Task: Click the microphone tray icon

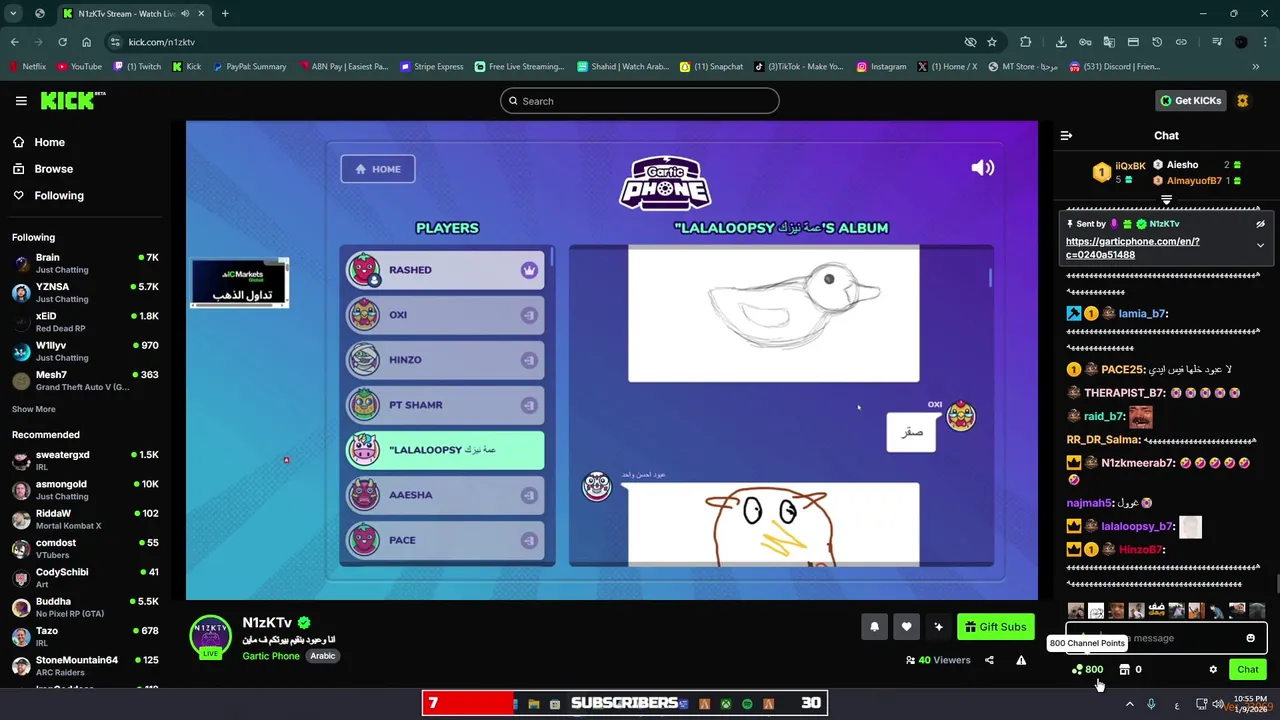Action: [1151, 704]
